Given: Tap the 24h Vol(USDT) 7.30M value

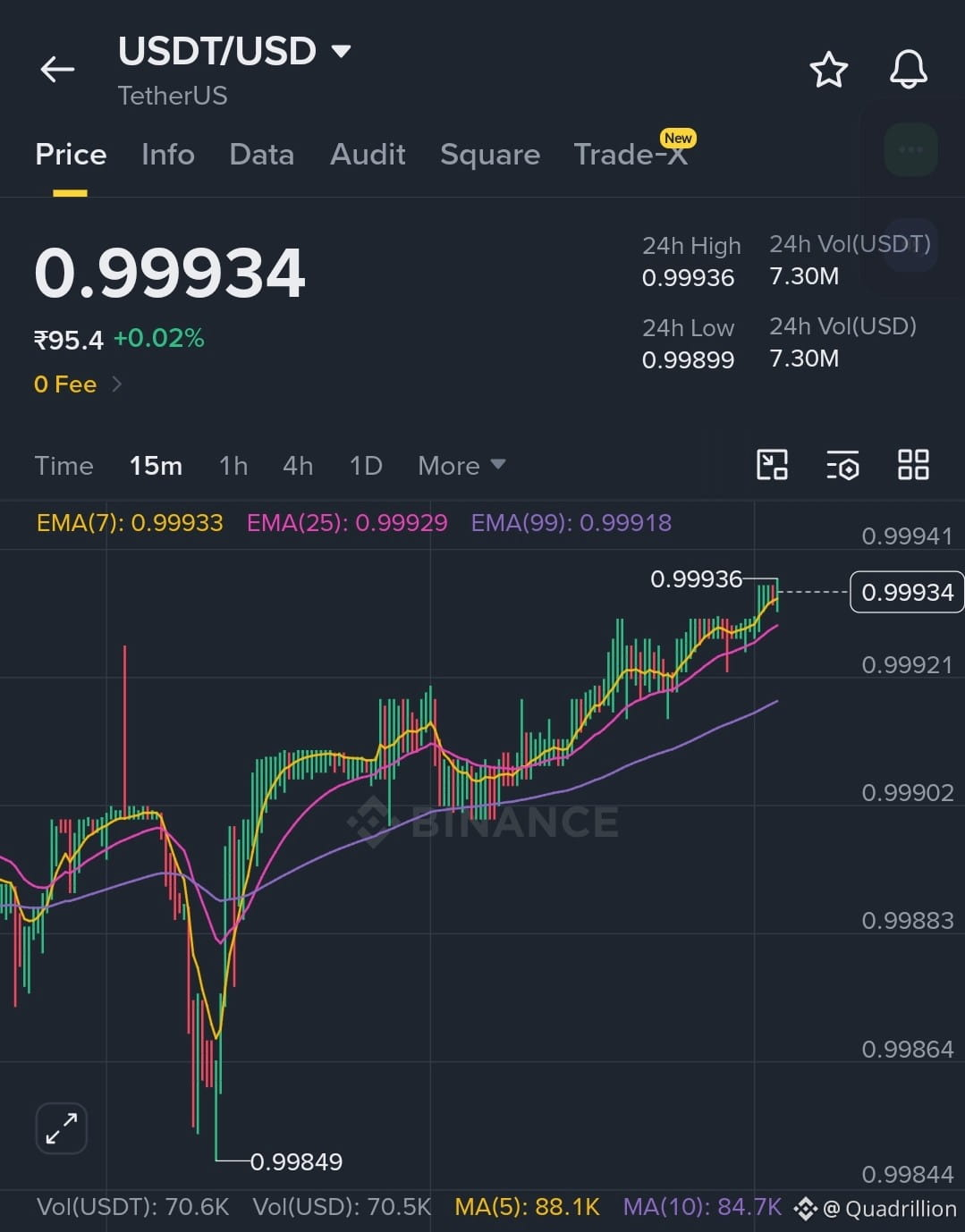Looking at the screenshot, I should [804, 276].
